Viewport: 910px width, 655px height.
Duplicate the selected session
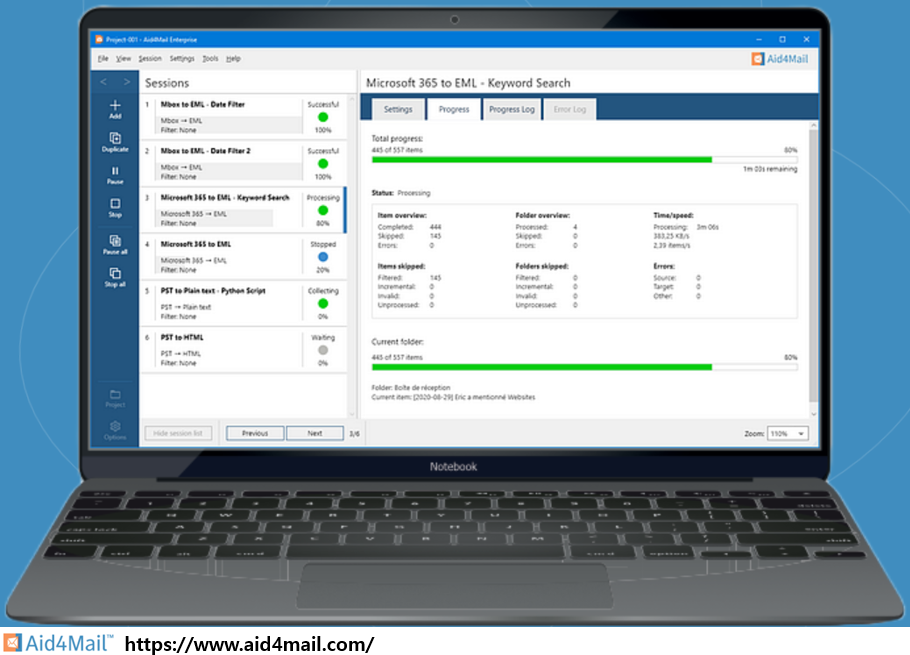115,140
